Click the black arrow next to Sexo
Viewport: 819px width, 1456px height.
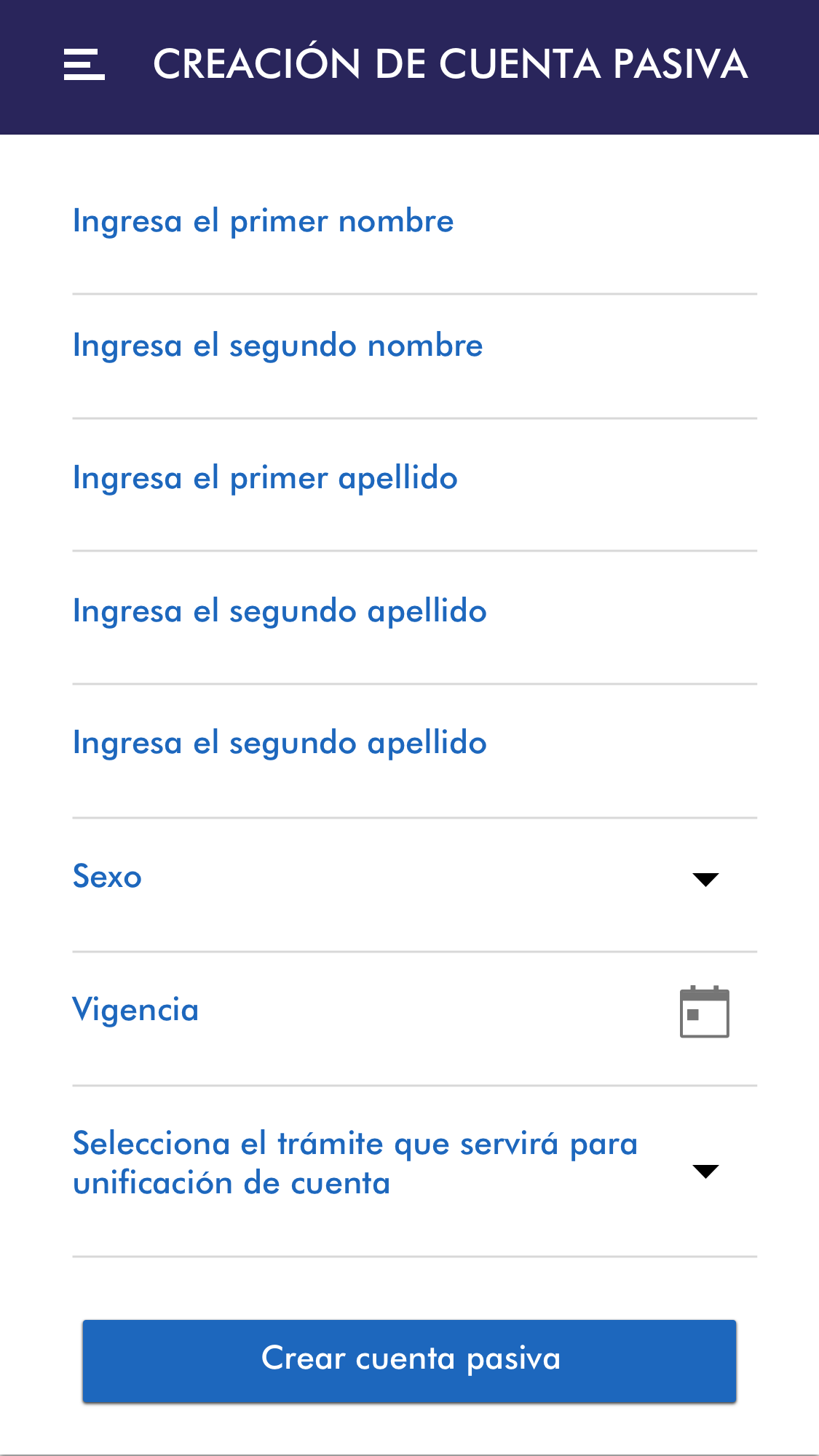pyautogui.click(x=705, y=879)
